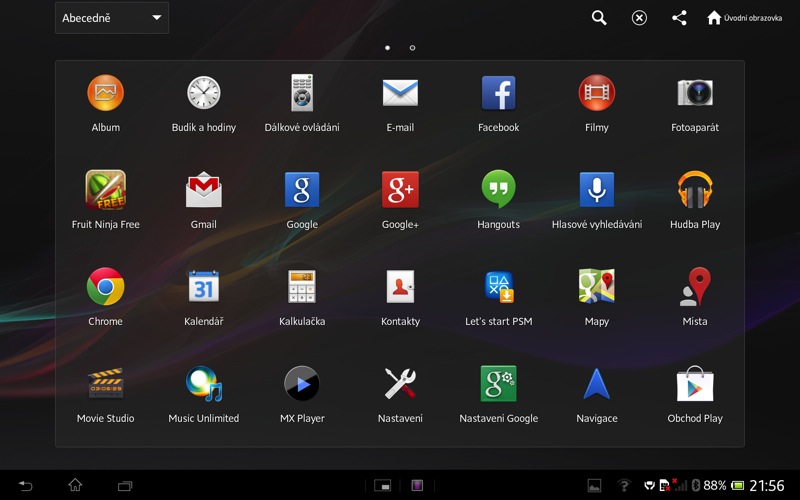Launch the Navigace navigation app
The width and height of the screenshot is (800, 500).
coord(596,384)
